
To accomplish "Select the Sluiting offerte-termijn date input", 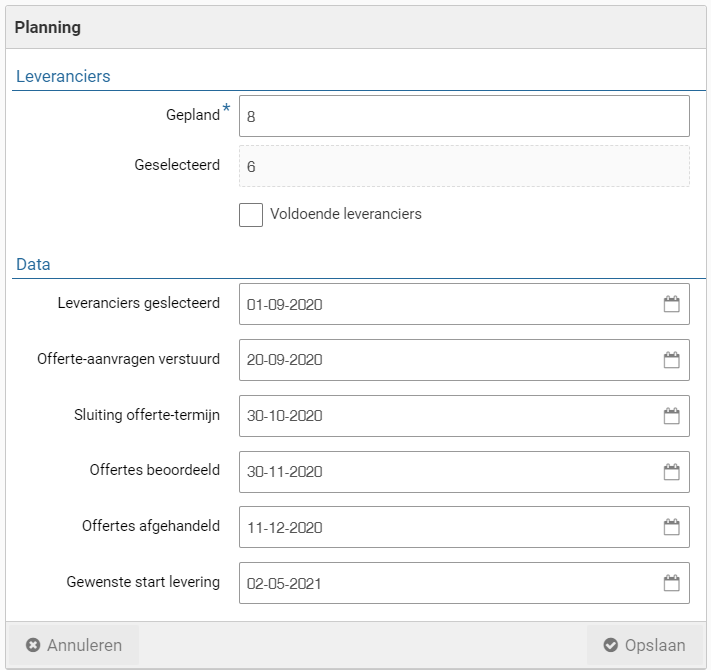I will tap(450, 416).
